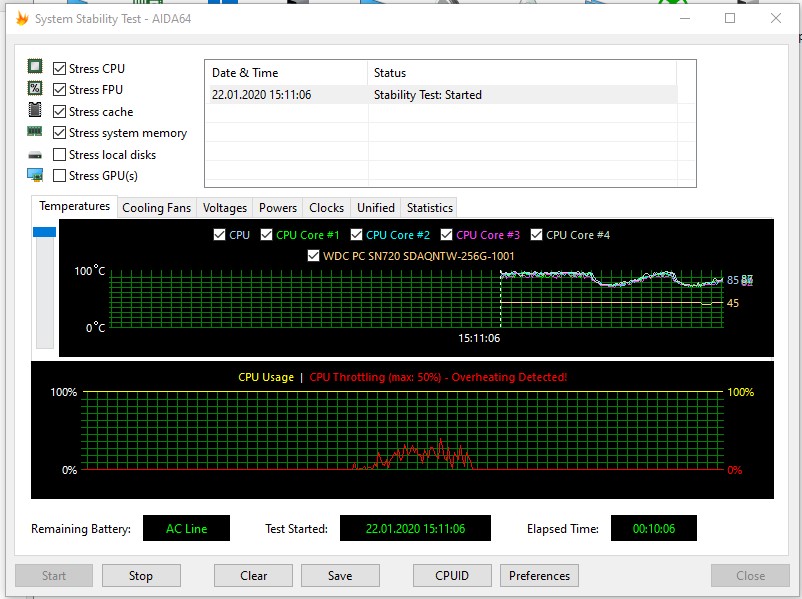The height and width of the screenshot is (599, 802).
Task: Enable the Stress GPU(s) checkbox
Action: coord(60,176)
